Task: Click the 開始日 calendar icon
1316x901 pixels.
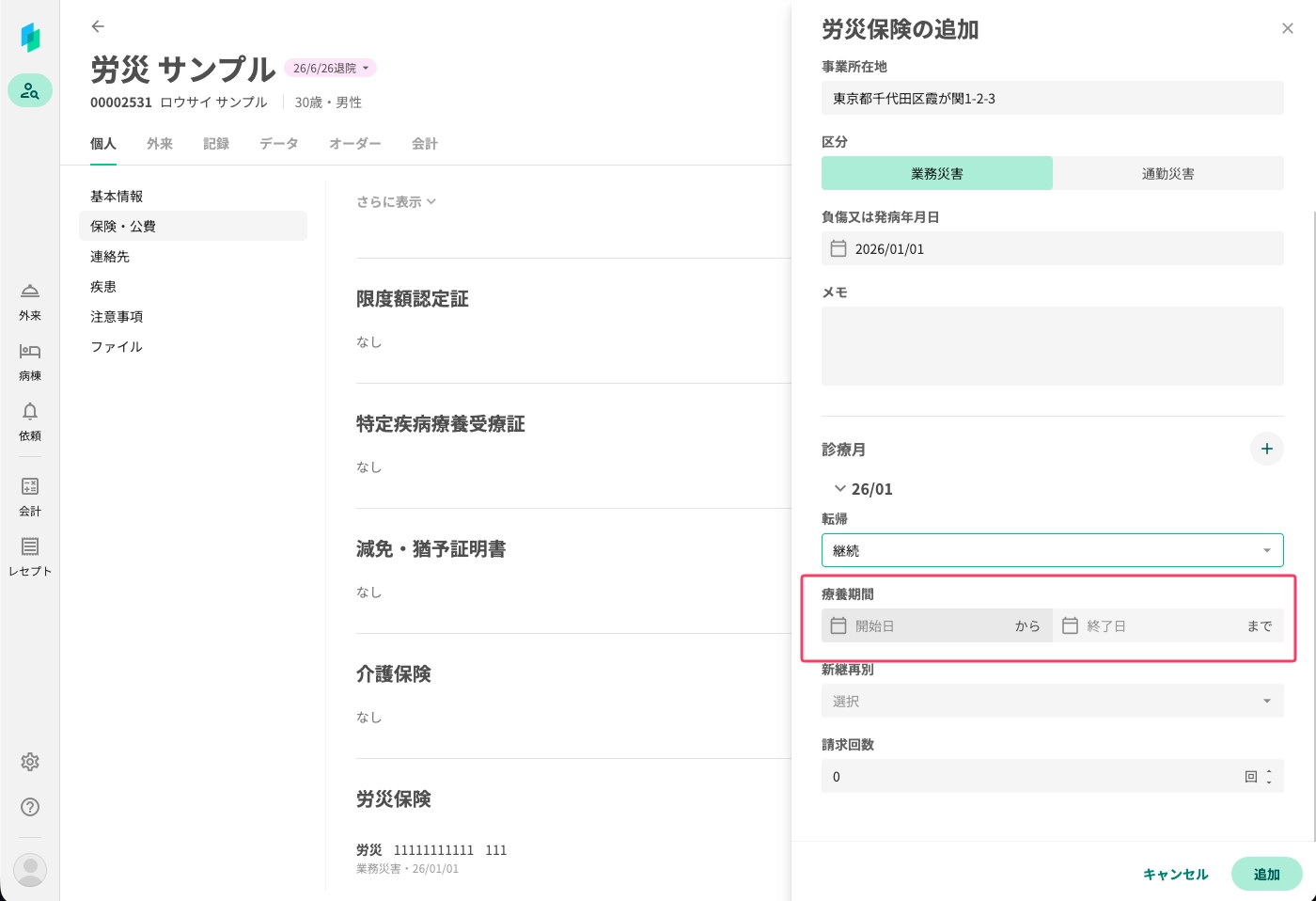Action: pos(838,625)
